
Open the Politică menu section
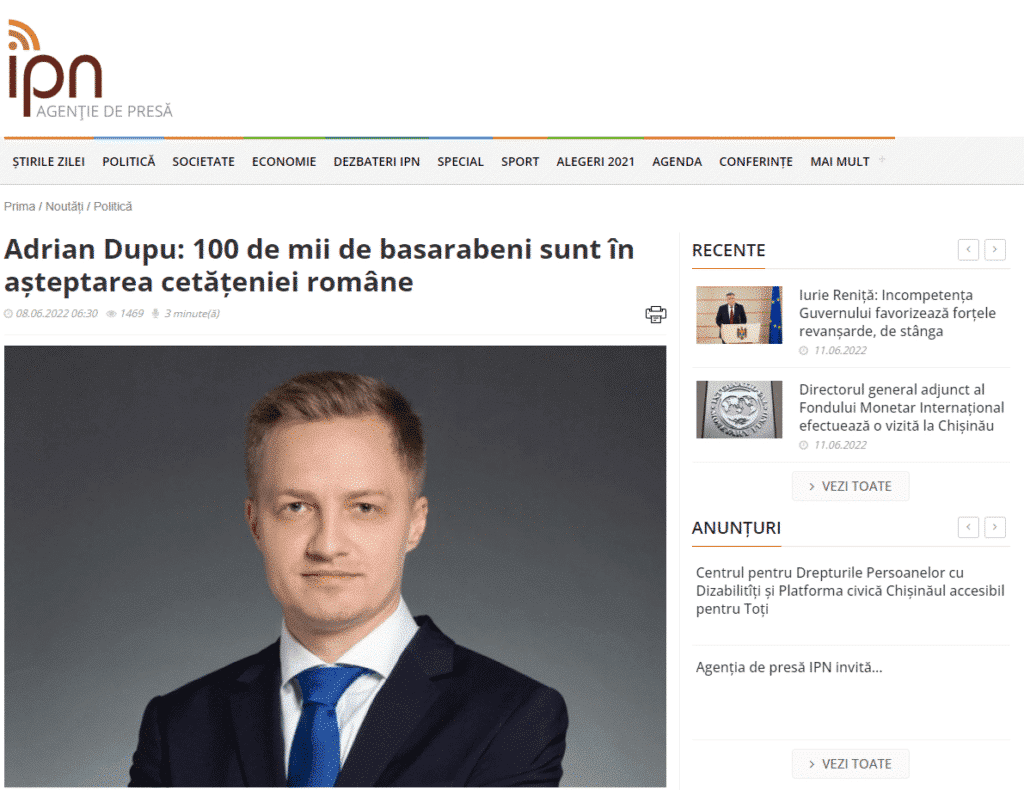129,161
